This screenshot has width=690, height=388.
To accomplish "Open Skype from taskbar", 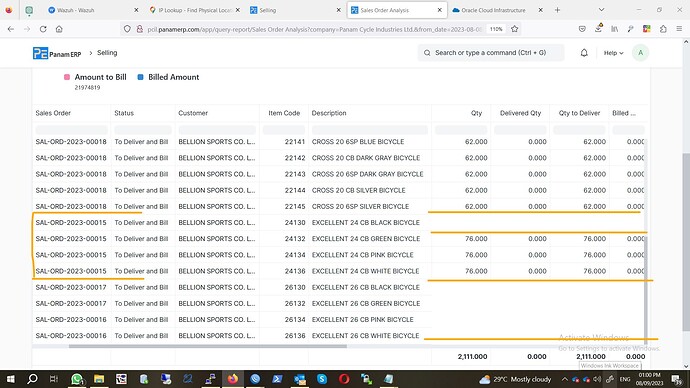I will 322,379.
